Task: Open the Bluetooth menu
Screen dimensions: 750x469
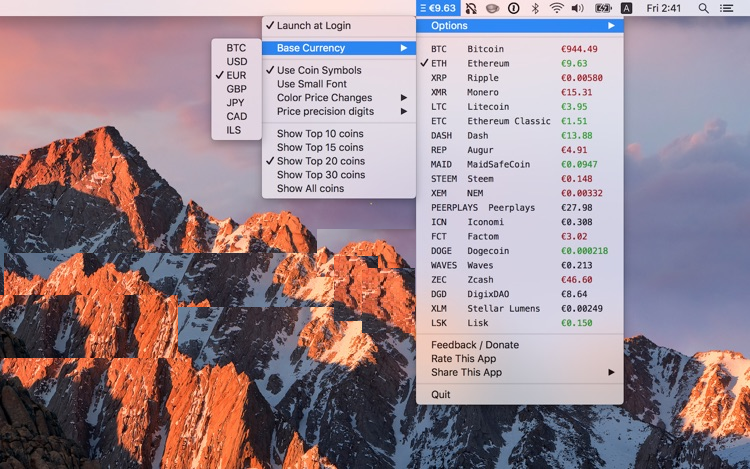Action: point(535,8)
